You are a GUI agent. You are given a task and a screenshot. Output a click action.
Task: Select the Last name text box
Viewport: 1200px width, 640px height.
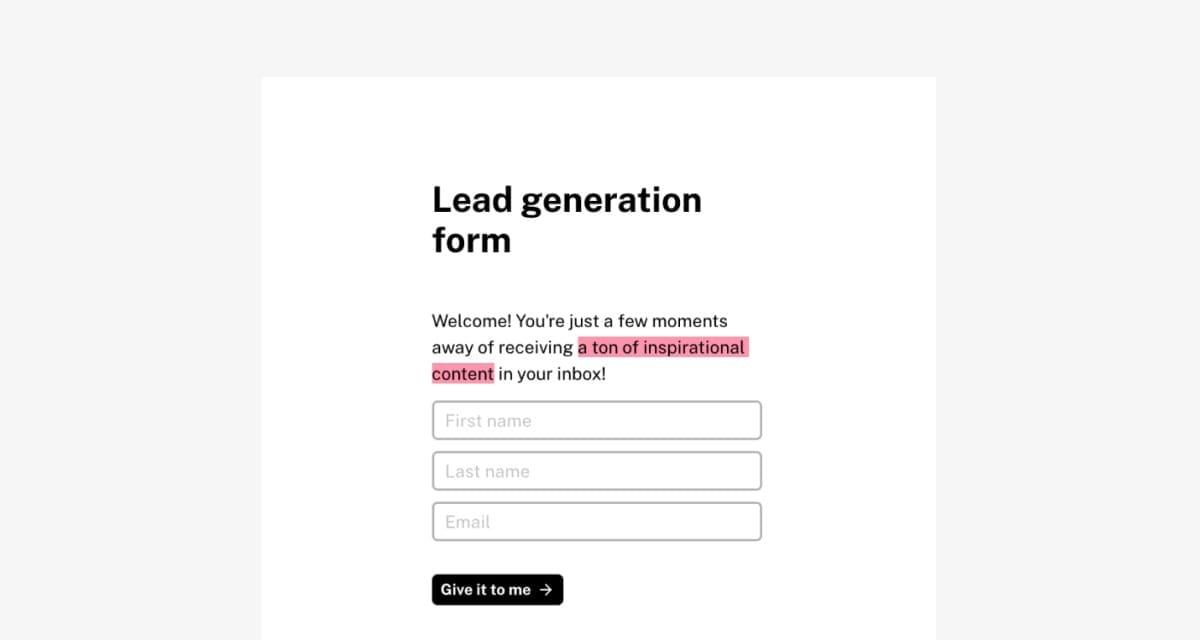(597, 471)
